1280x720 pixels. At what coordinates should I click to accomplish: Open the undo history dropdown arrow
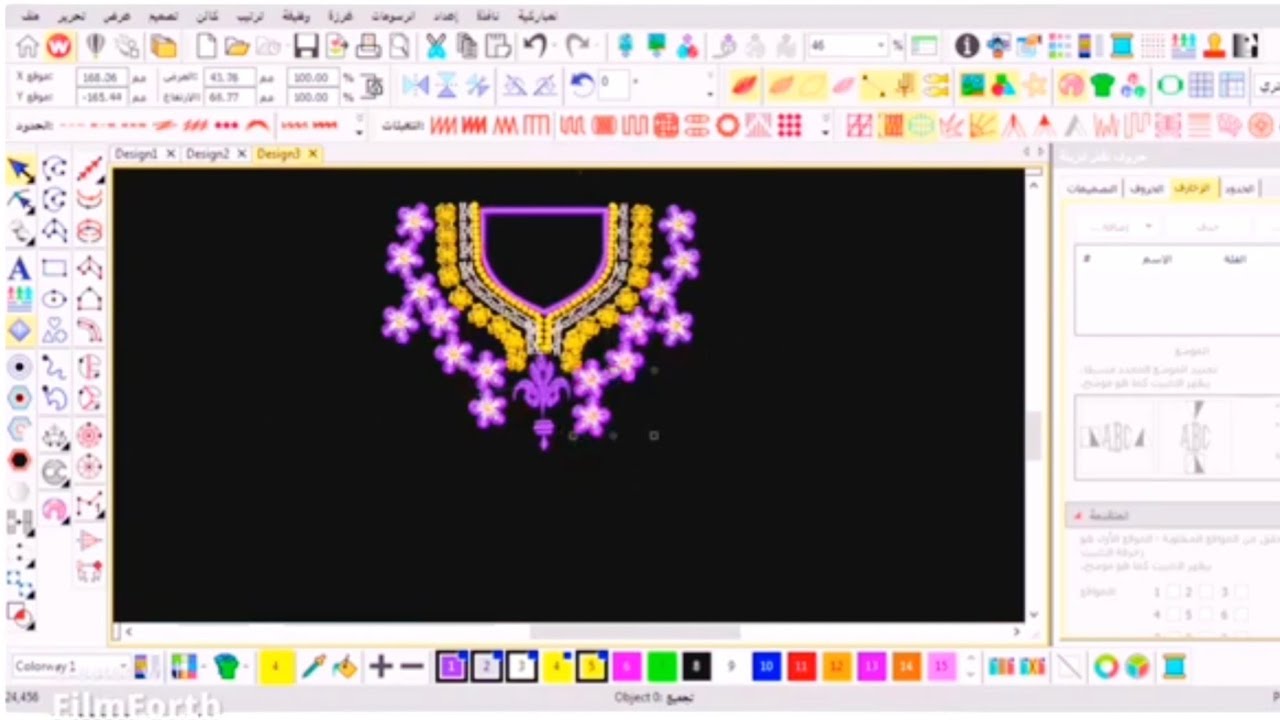[x=554, y=46]
